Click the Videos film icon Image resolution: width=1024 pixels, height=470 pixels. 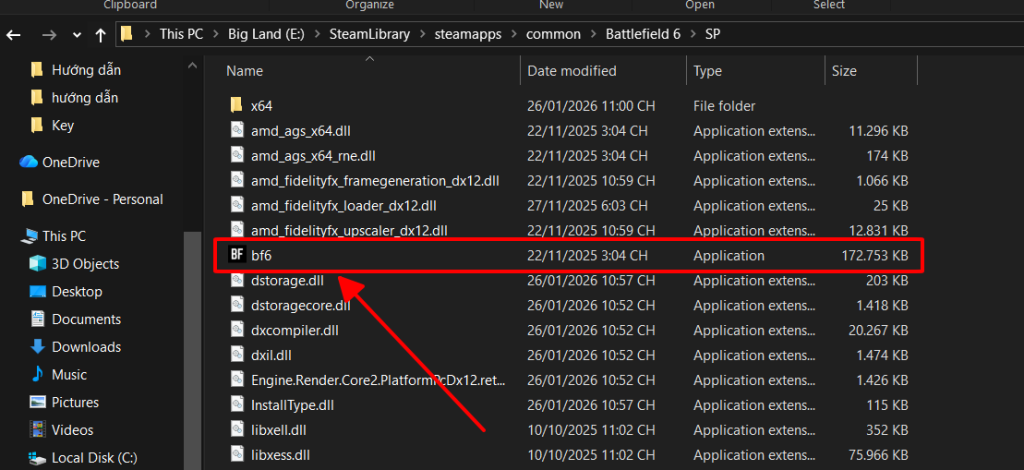37,430
